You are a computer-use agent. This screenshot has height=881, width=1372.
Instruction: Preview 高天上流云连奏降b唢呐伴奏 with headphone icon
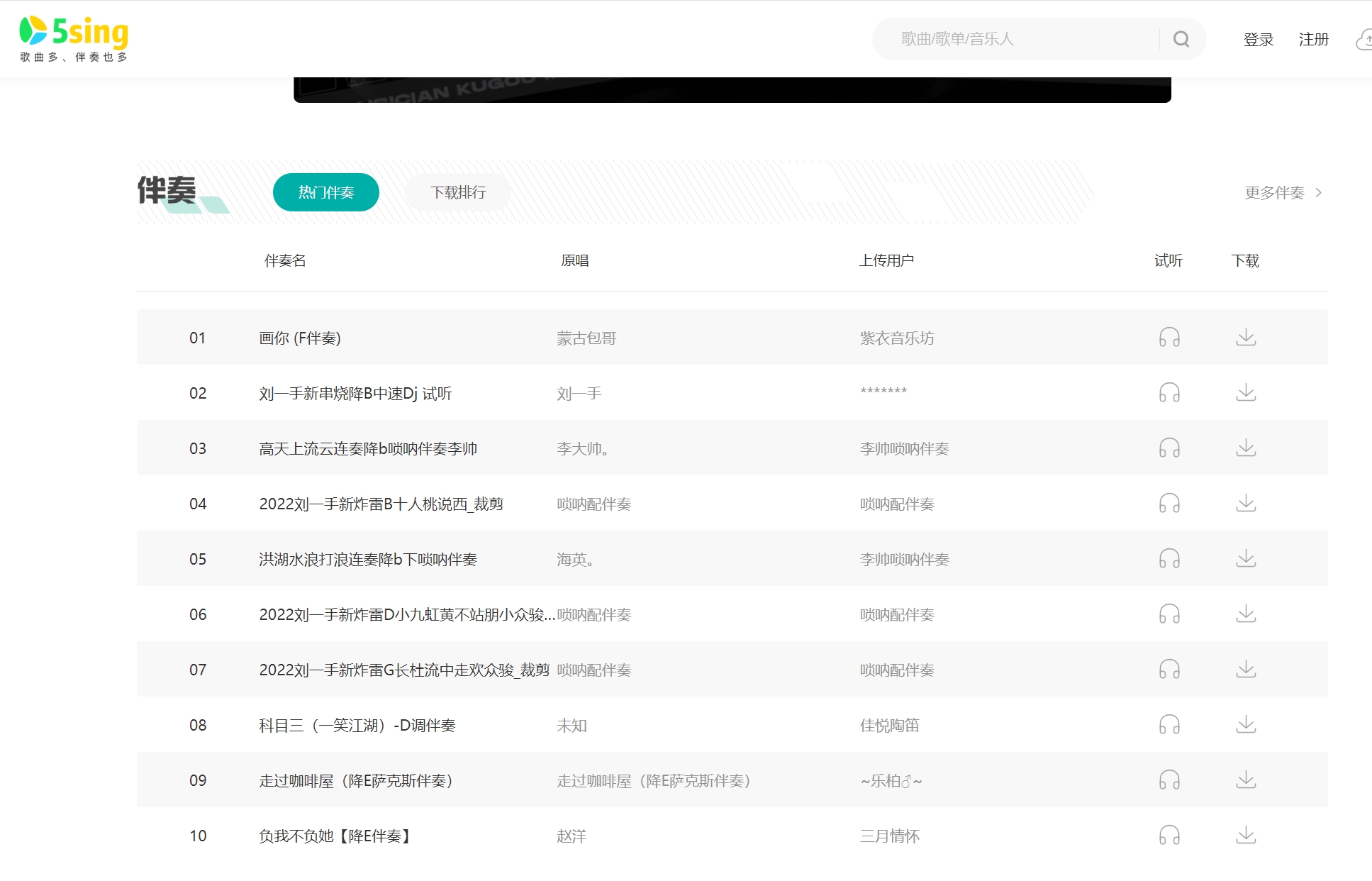pos(1169,448)
